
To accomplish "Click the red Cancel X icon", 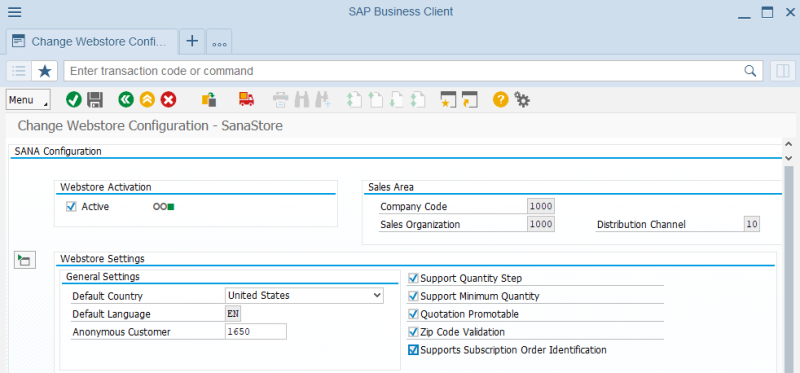I will click(168, 100).
